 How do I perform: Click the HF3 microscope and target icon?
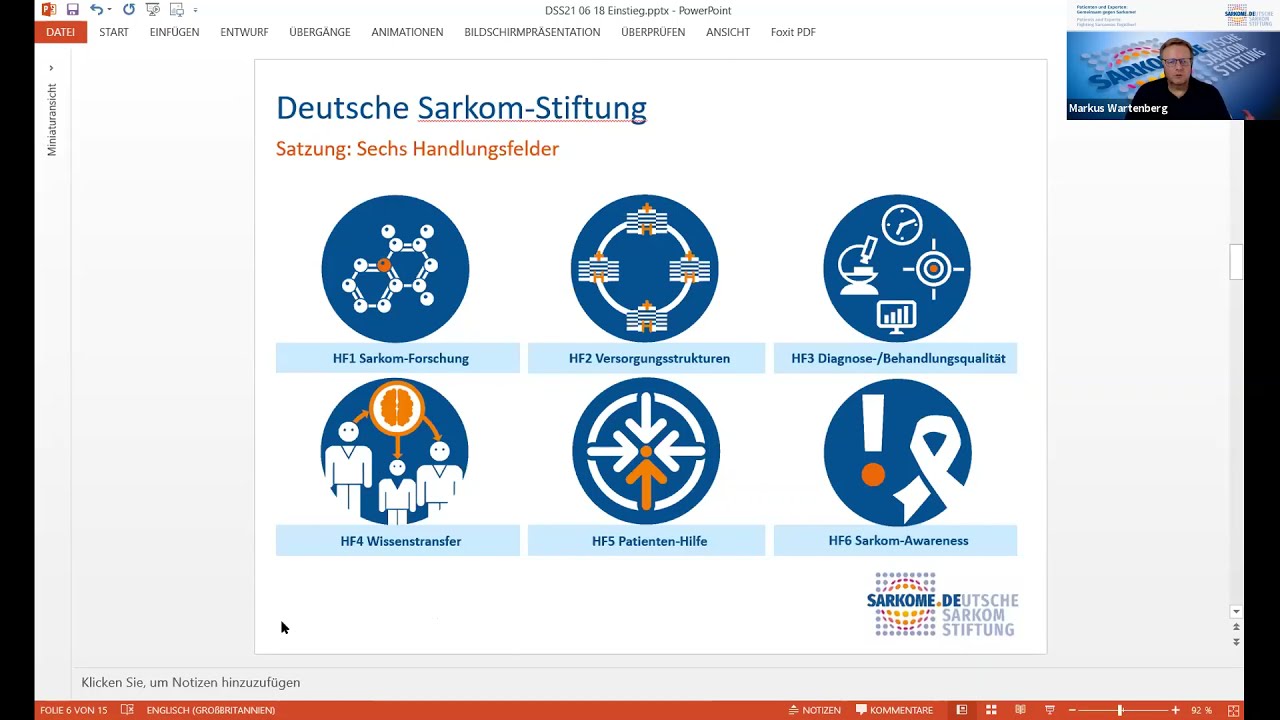(x=897, y=269)
